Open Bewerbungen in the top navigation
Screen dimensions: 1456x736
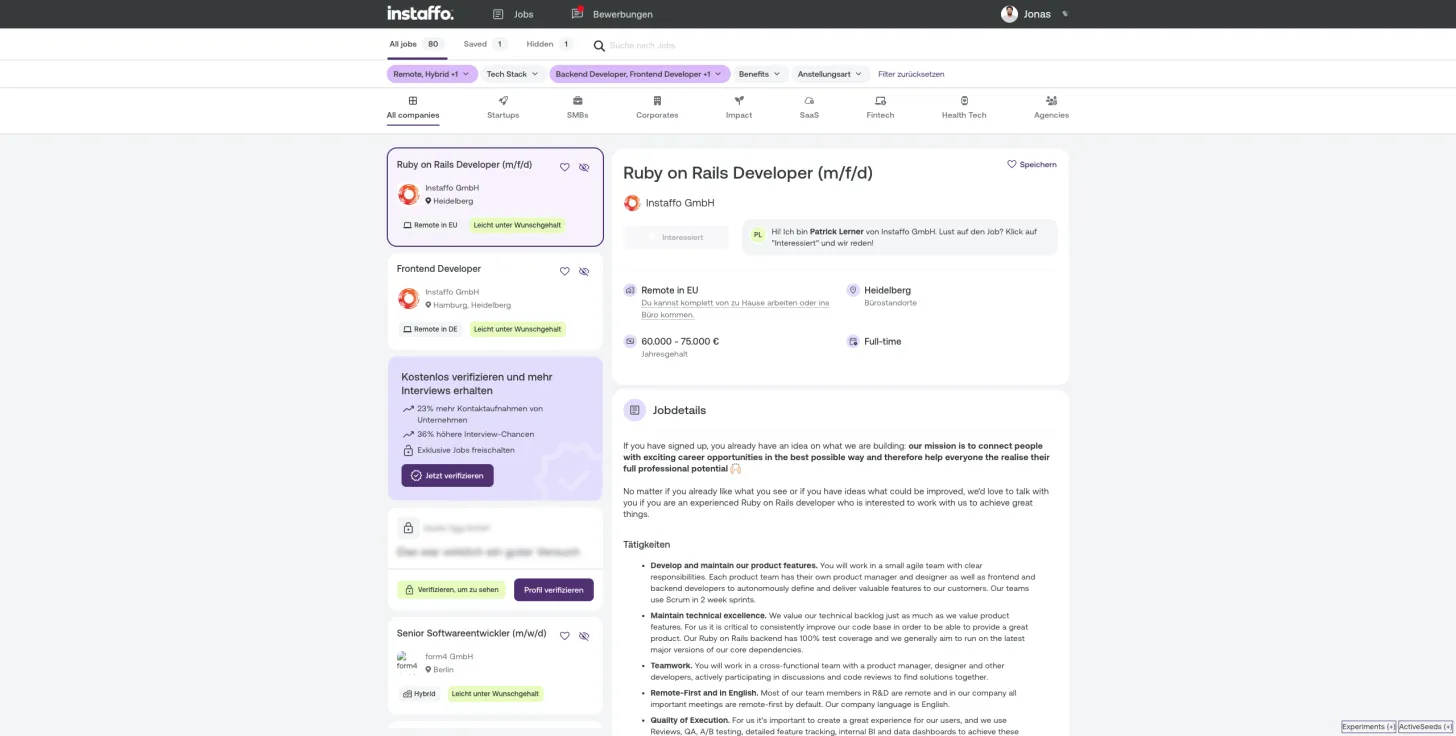(x=612, y=14)
